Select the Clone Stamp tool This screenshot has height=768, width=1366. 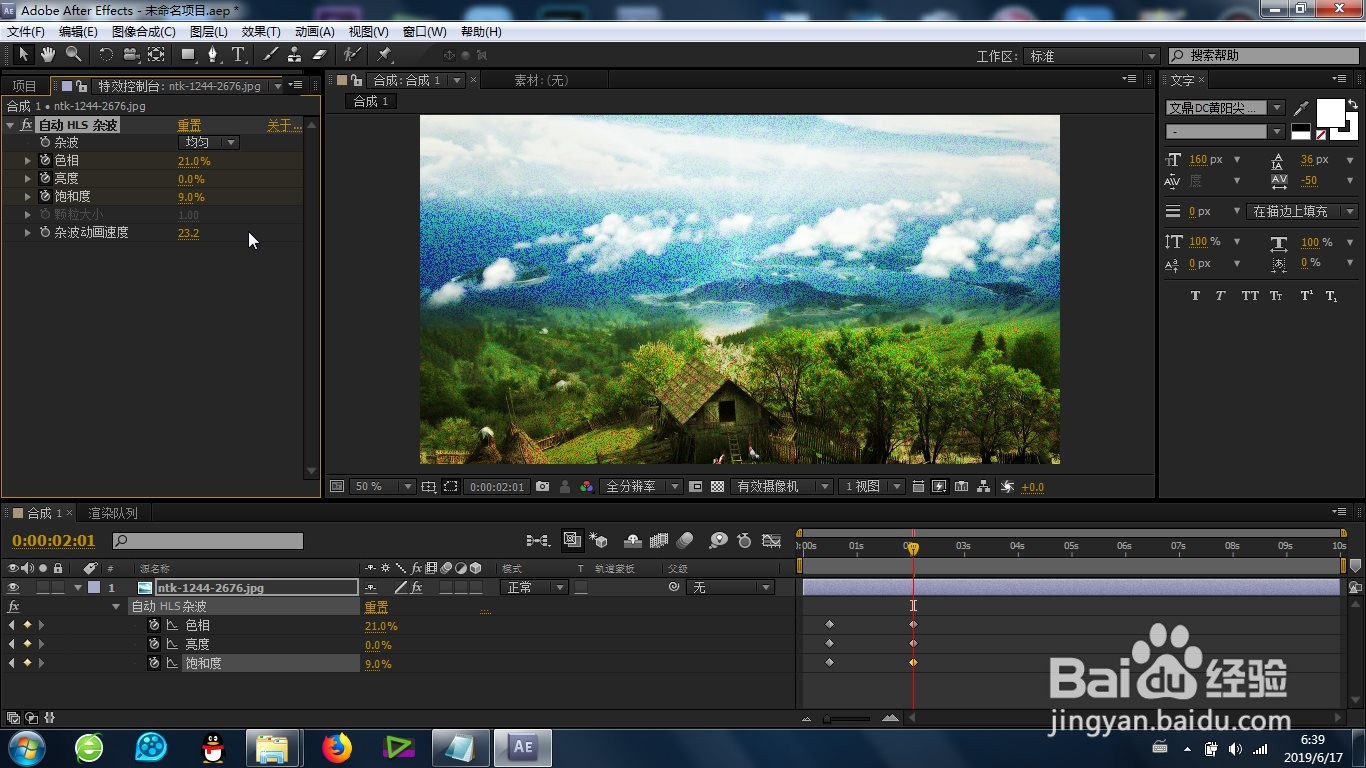(x=295, y=54)
